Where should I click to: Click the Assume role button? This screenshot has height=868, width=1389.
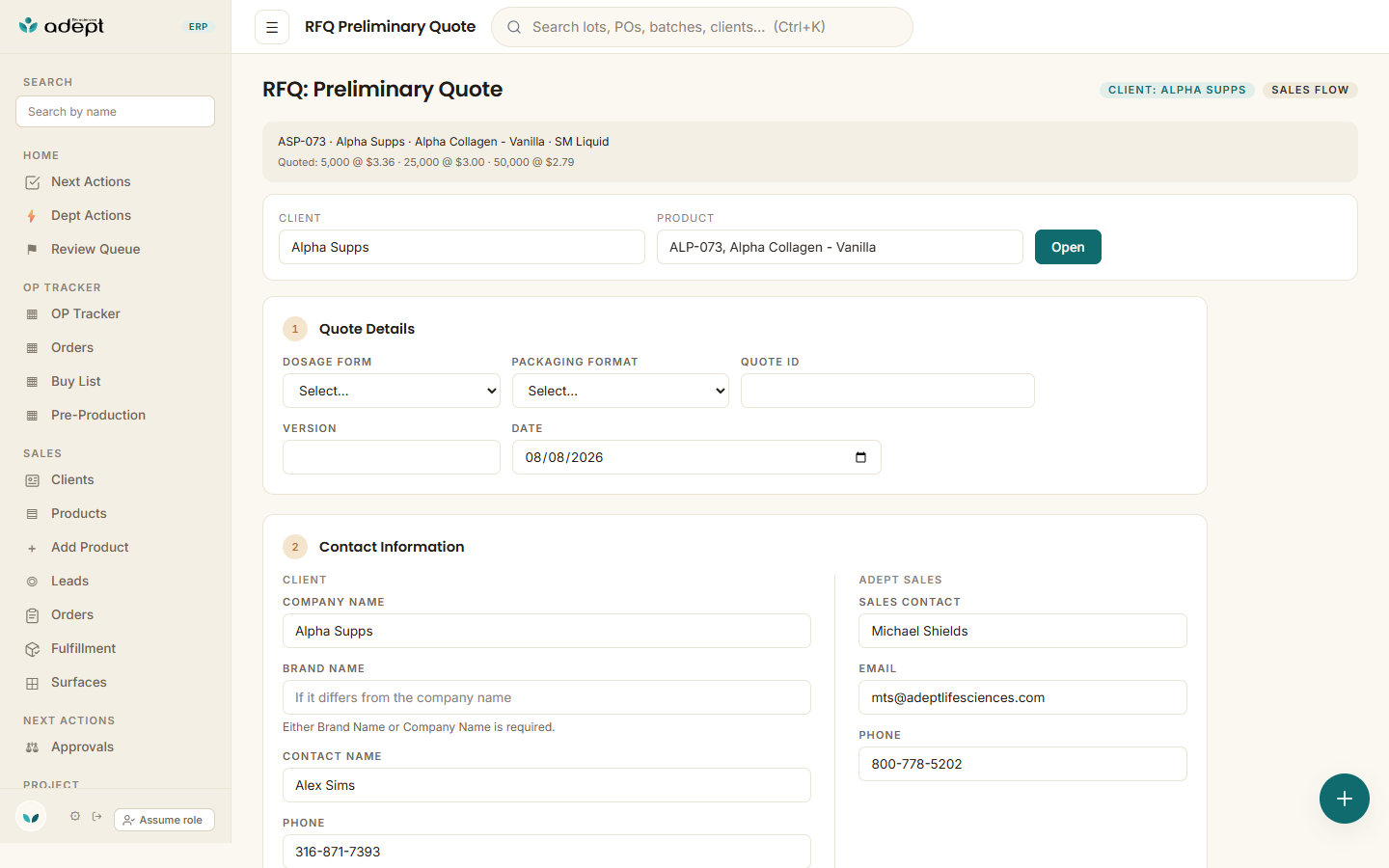tap(164, 820)
